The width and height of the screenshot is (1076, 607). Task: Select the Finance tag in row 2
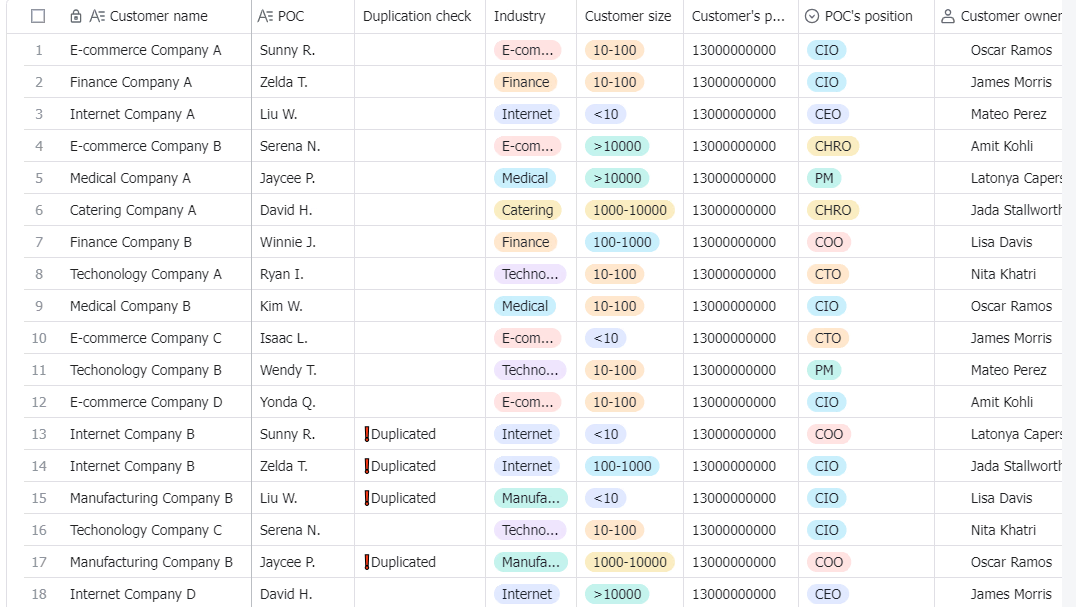coord(526,82)
